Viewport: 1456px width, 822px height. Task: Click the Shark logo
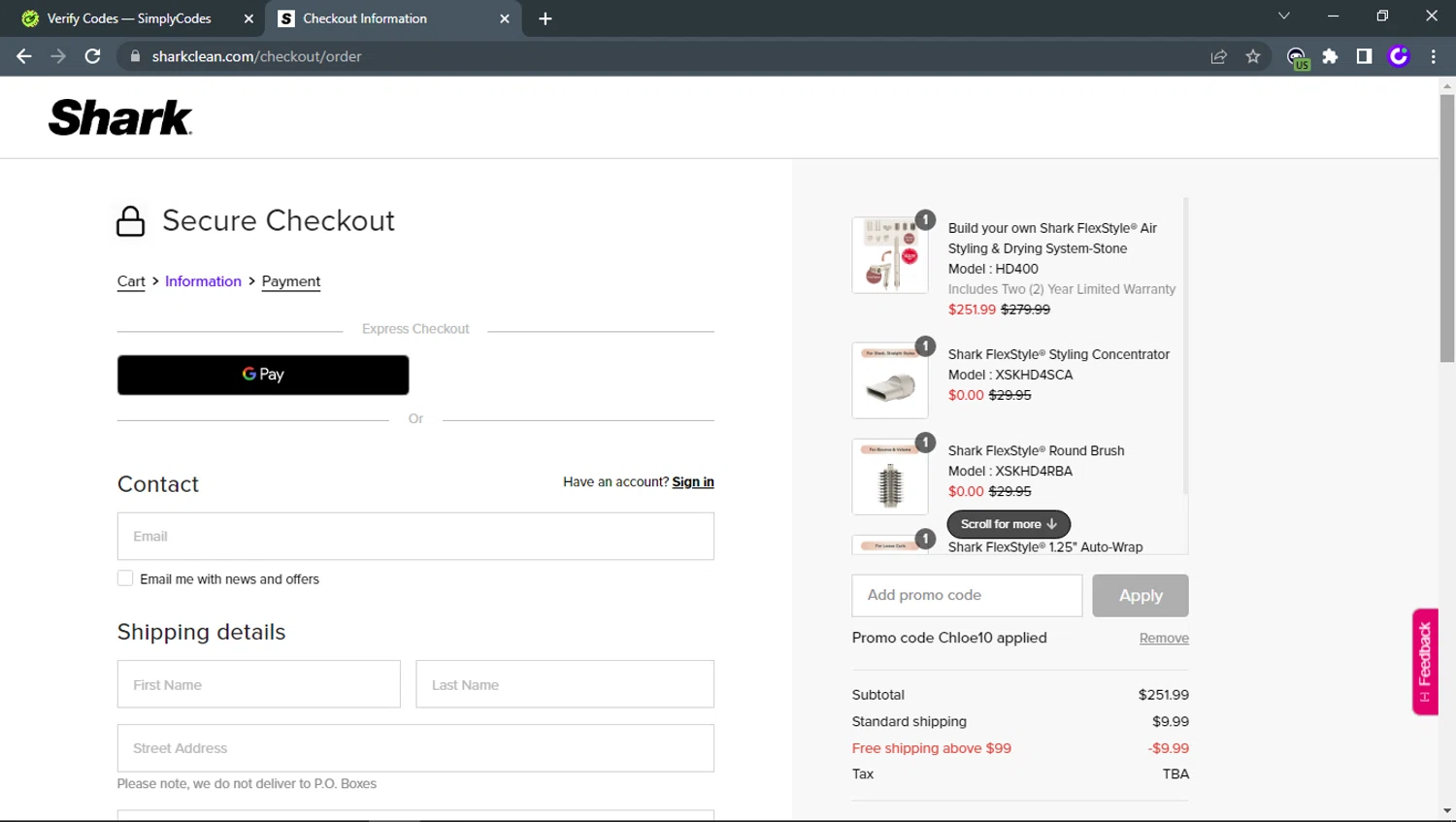click(120, 117)
